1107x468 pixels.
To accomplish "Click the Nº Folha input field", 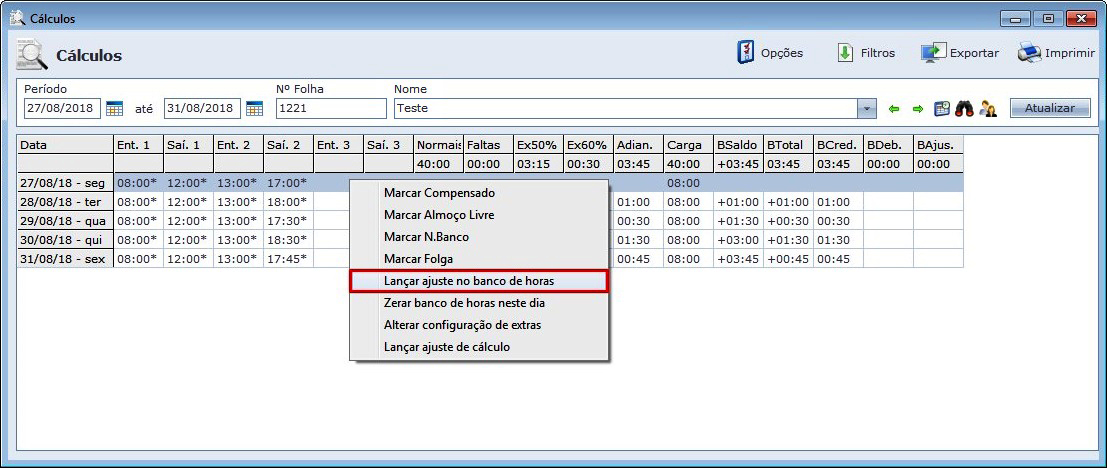I will click(330, 108).
